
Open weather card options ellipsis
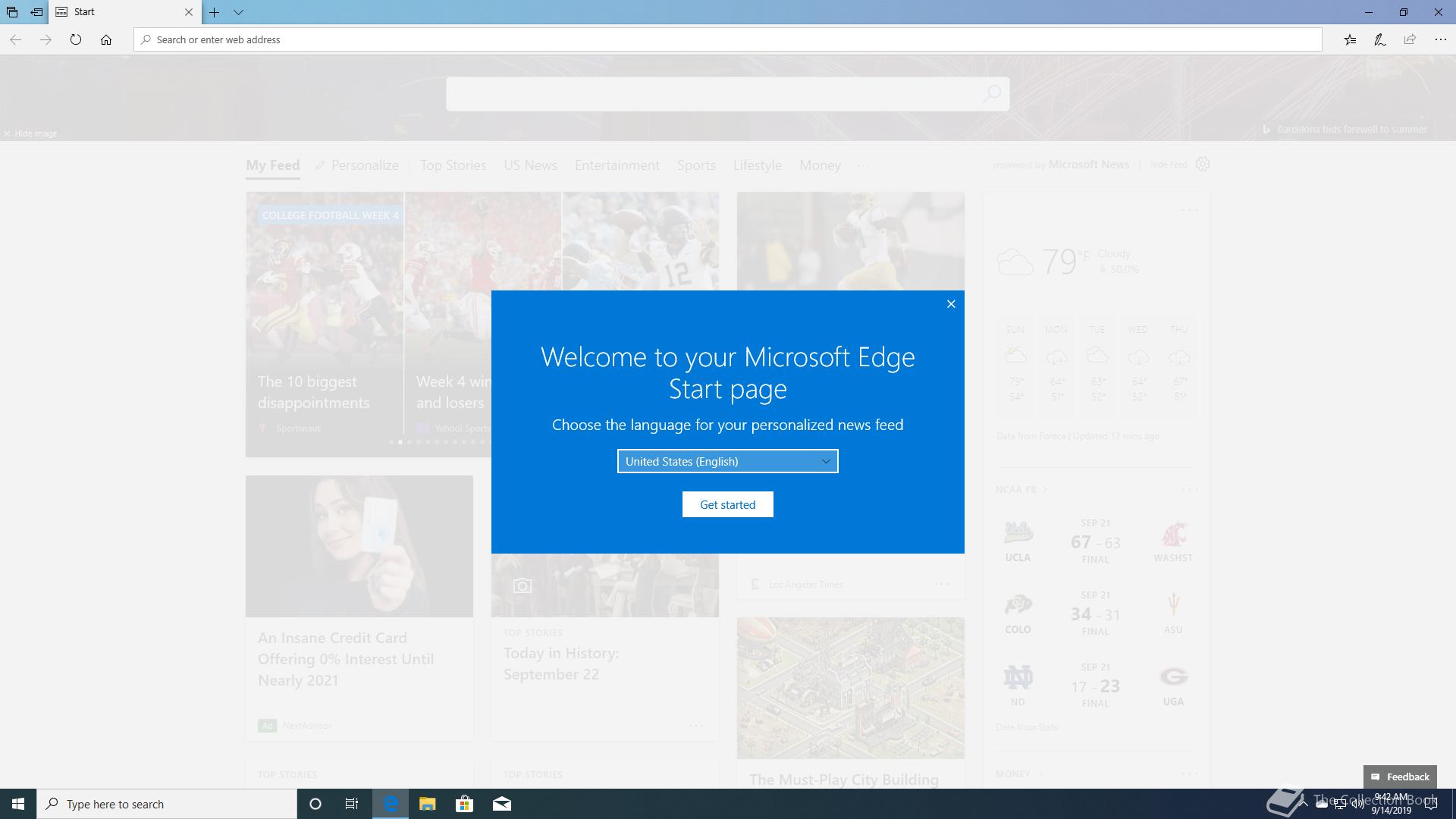pyautogui.click(x=1189, y=210)
